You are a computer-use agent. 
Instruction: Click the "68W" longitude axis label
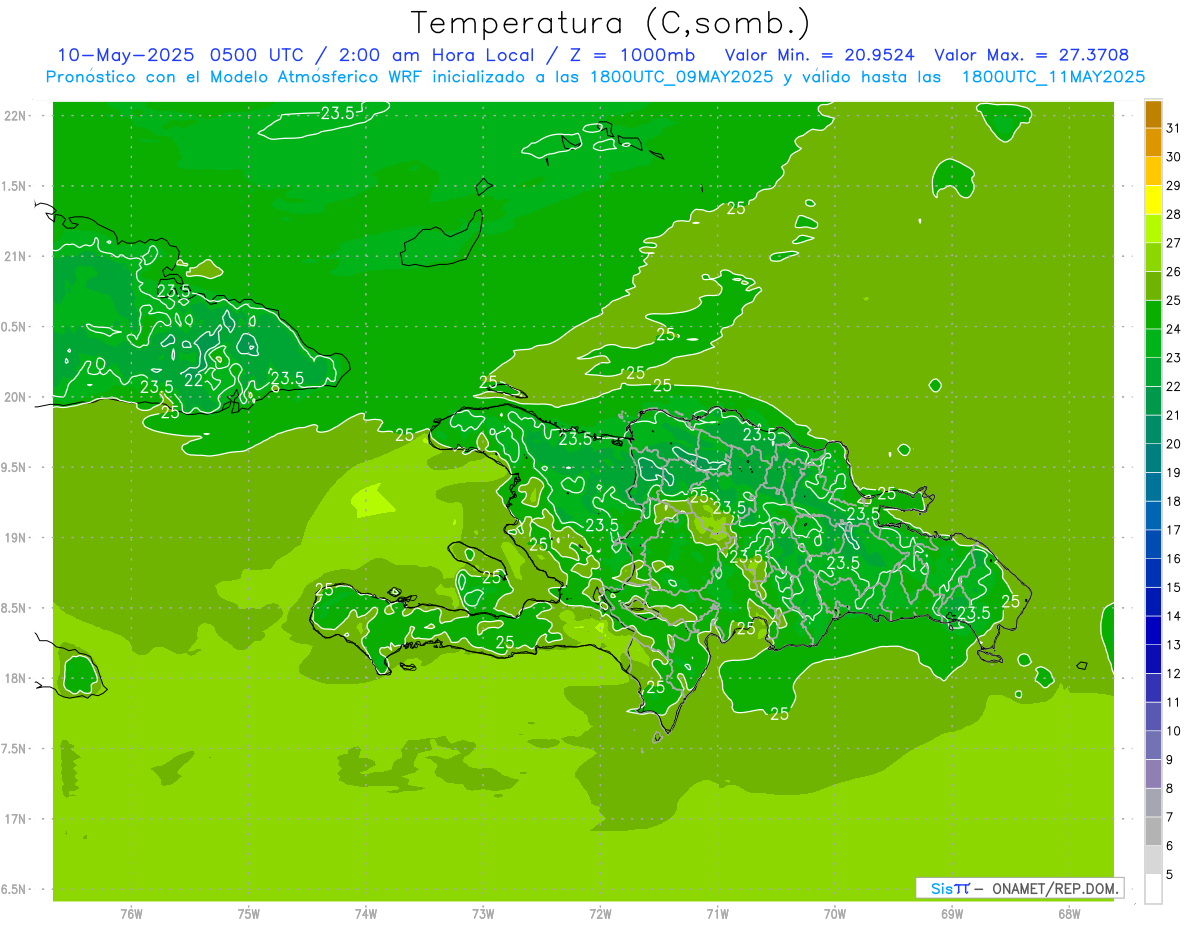[1069, 914]
